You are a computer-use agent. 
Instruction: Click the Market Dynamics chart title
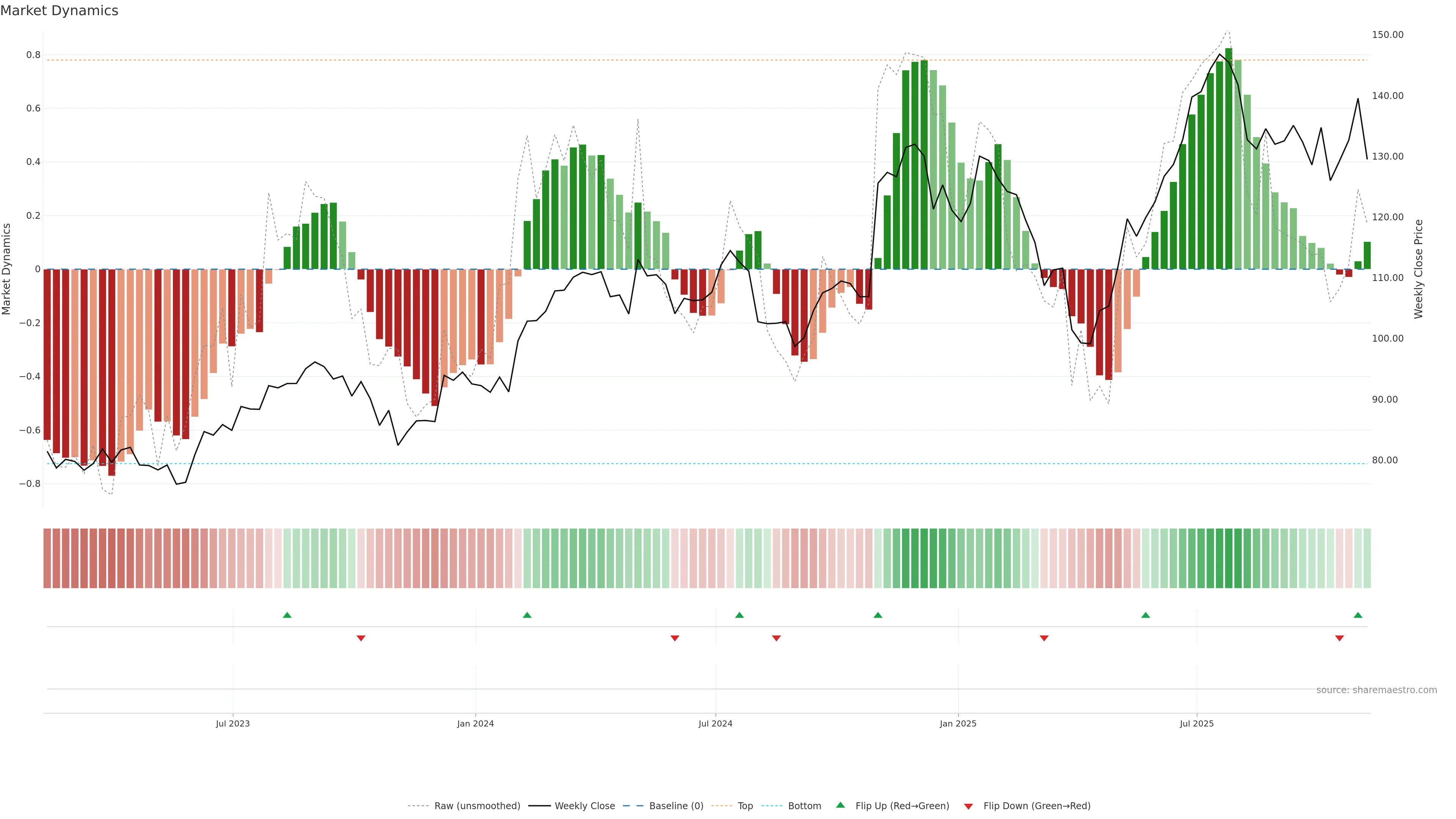pos(60,11)
